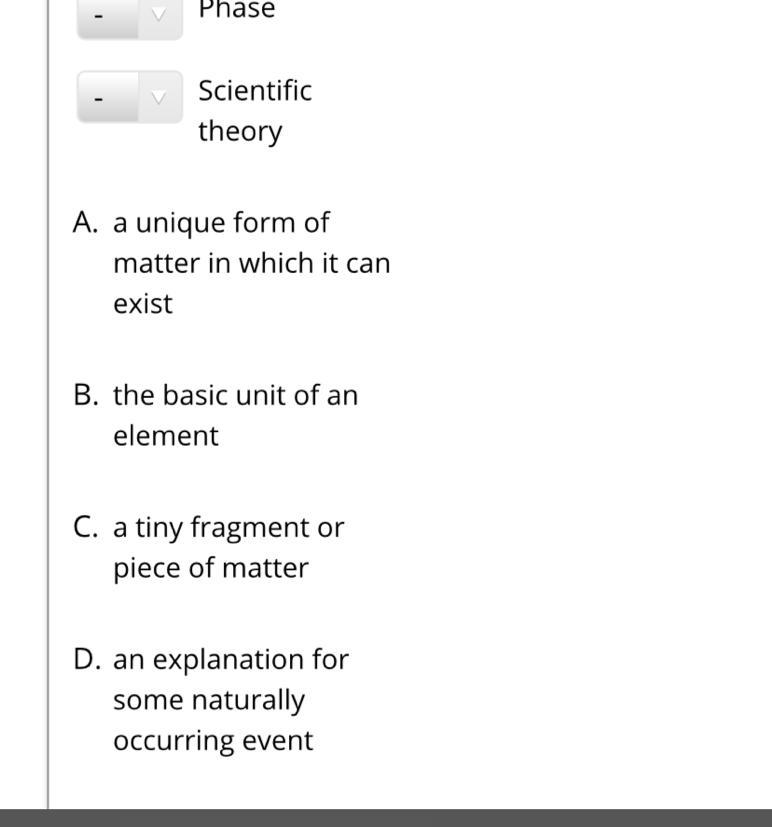Image resolution: width=772 pixels, height=827 pixels.
Task: Click the letter D. marker
Action: pos(87,659)
